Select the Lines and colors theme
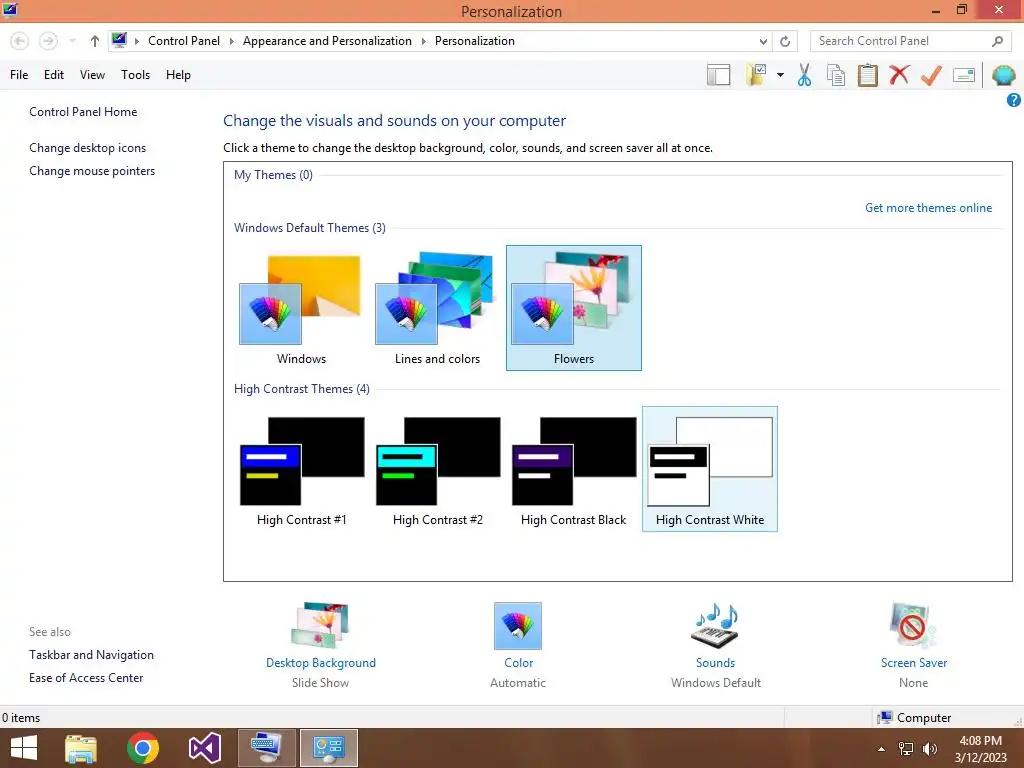The width and height of the screenshot is (1024, 768). tap(438, 308)
